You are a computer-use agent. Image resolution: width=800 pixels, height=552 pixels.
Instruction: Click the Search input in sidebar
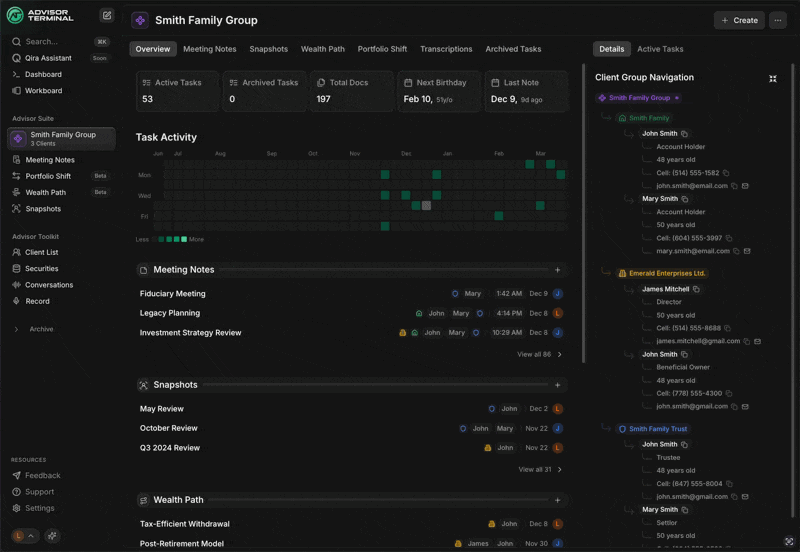(60, 42)
